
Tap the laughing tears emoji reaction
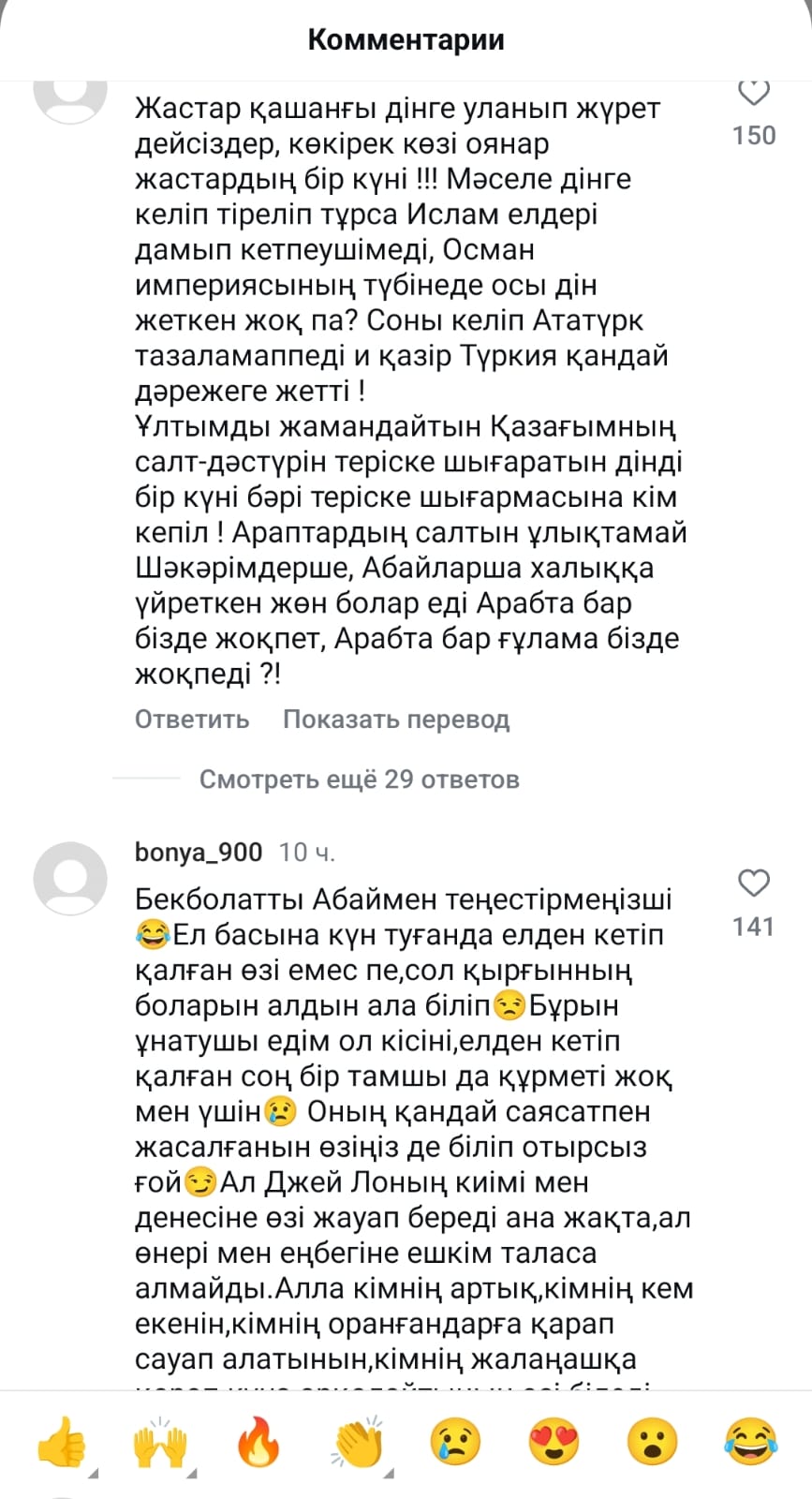750,1442
